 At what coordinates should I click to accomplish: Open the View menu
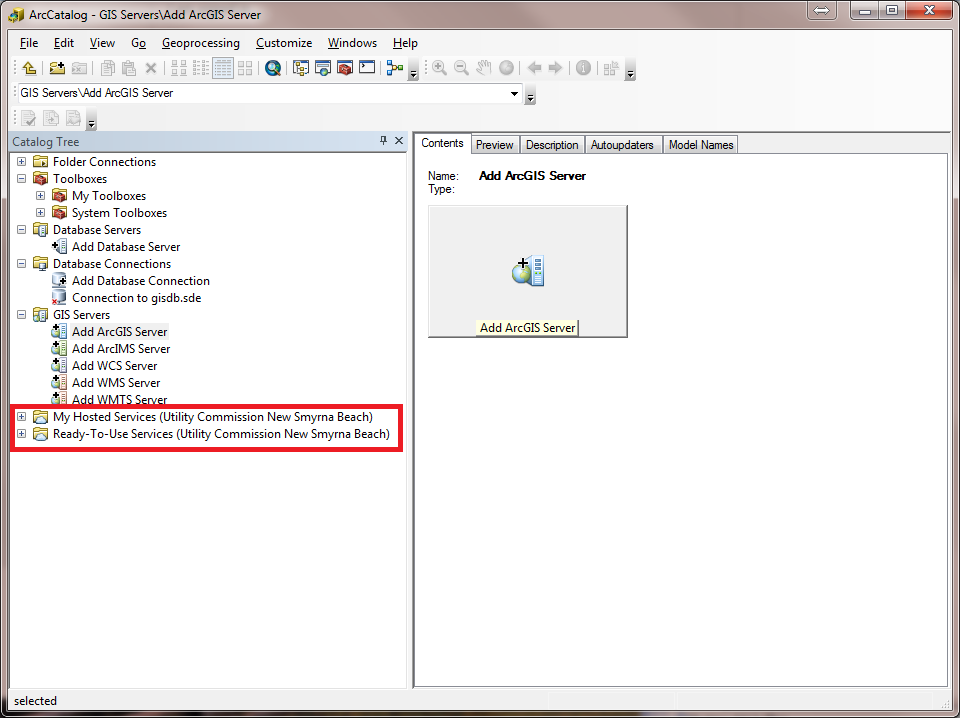(x=102, y=43)
